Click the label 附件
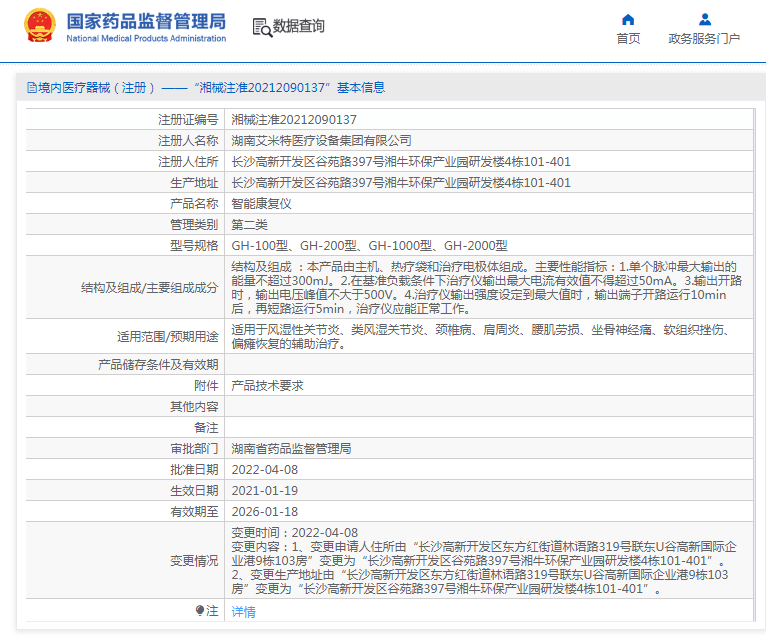Viewport: 766px width, 635px height. click(206, 386)
